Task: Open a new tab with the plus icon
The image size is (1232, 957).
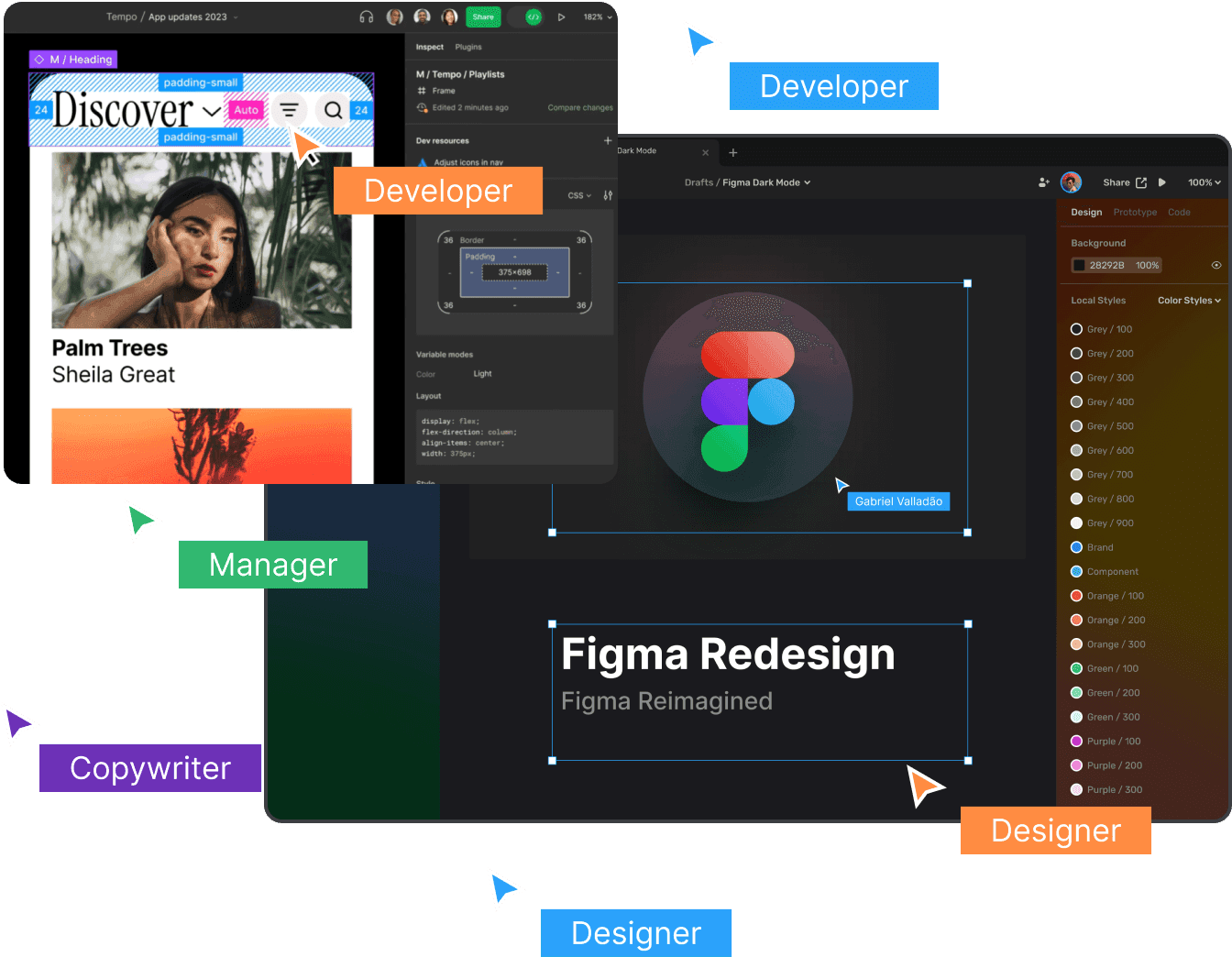Action: pos(732,152)
